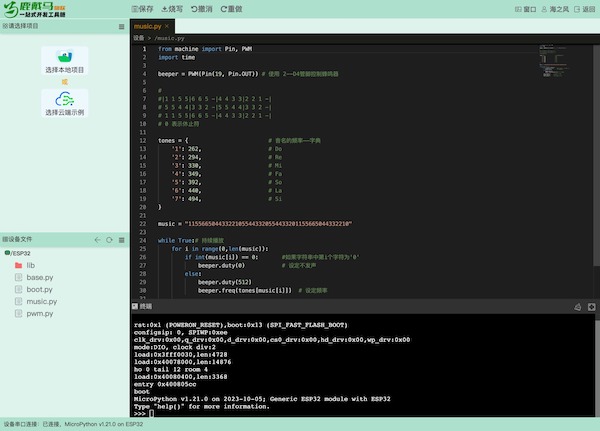This screenshot has width=600, height=431.
Task: Click in the terminal prompt input
Action: [x=300, y=413]
